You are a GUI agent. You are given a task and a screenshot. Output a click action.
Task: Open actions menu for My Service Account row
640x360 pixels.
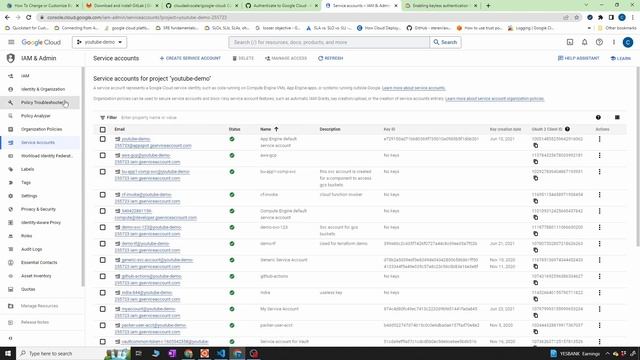point(599,309)
